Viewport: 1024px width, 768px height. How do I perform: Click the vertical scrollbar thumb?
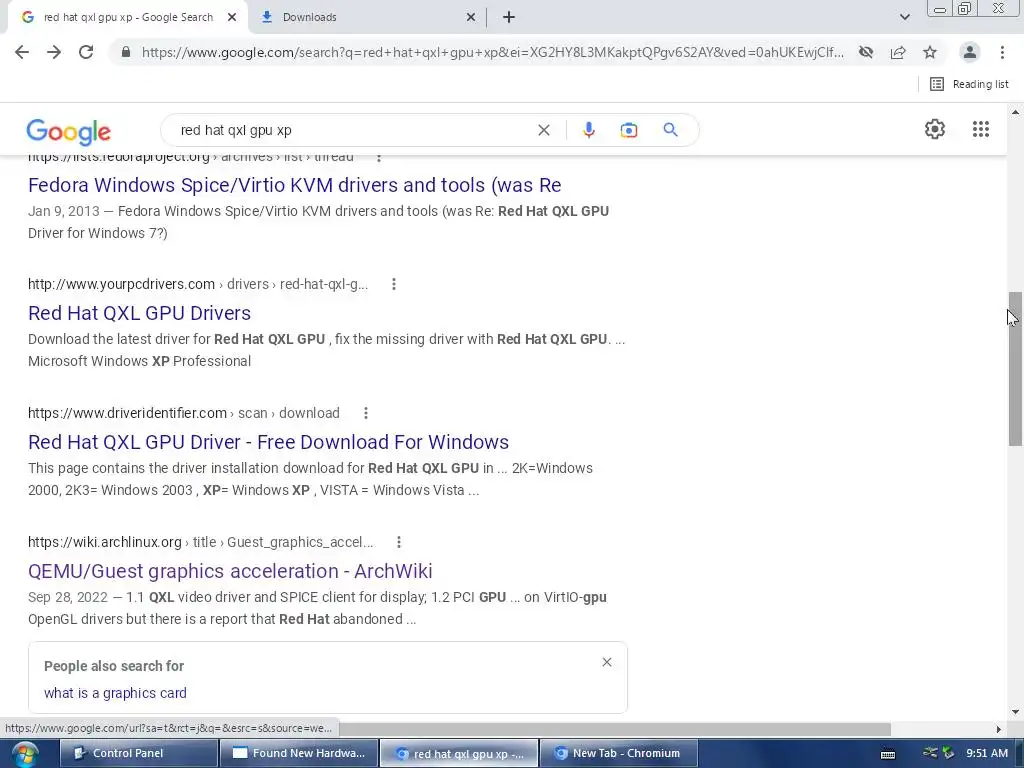coord(1015,369)
